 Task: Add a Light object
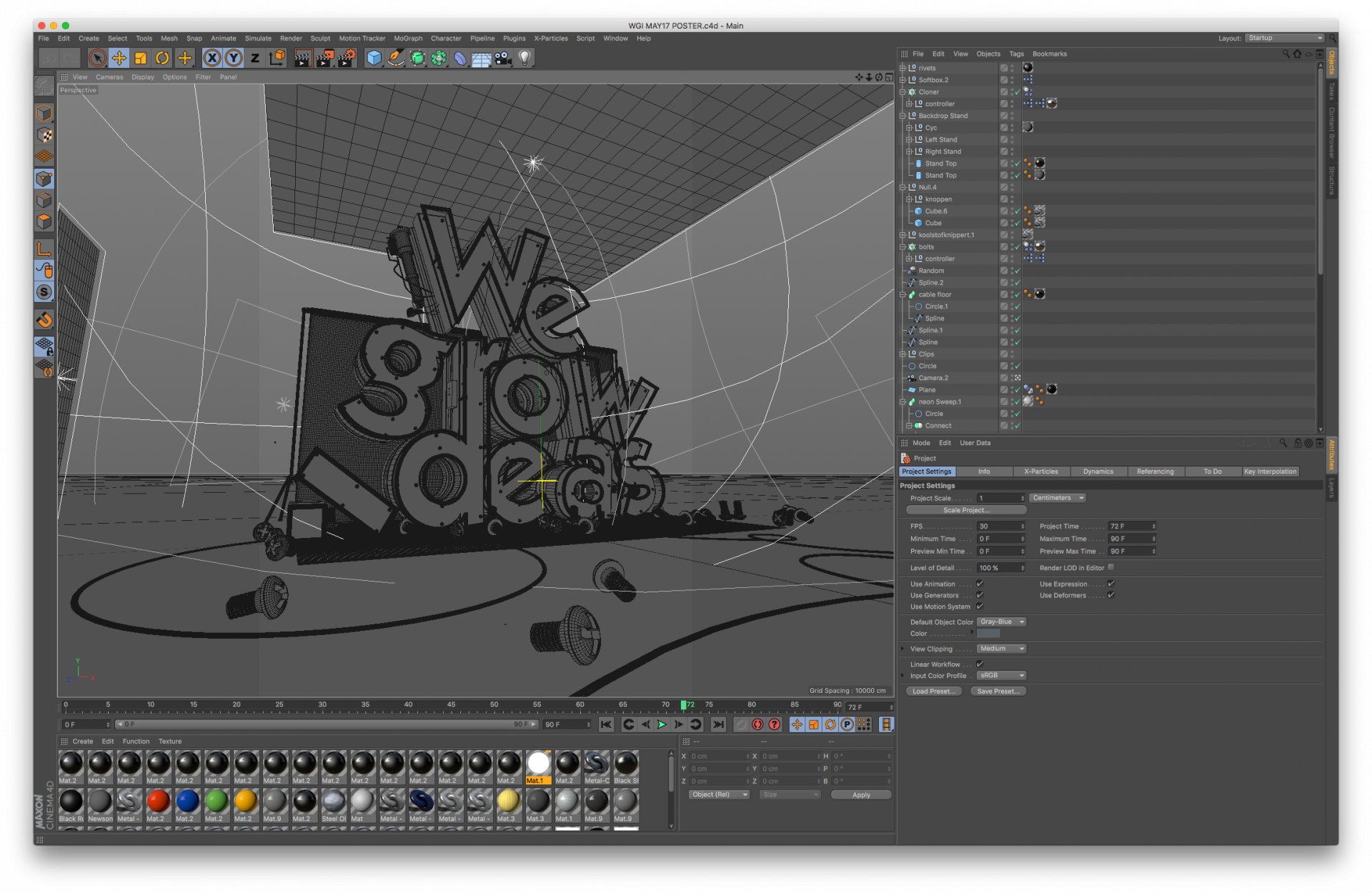click(525, 59)
